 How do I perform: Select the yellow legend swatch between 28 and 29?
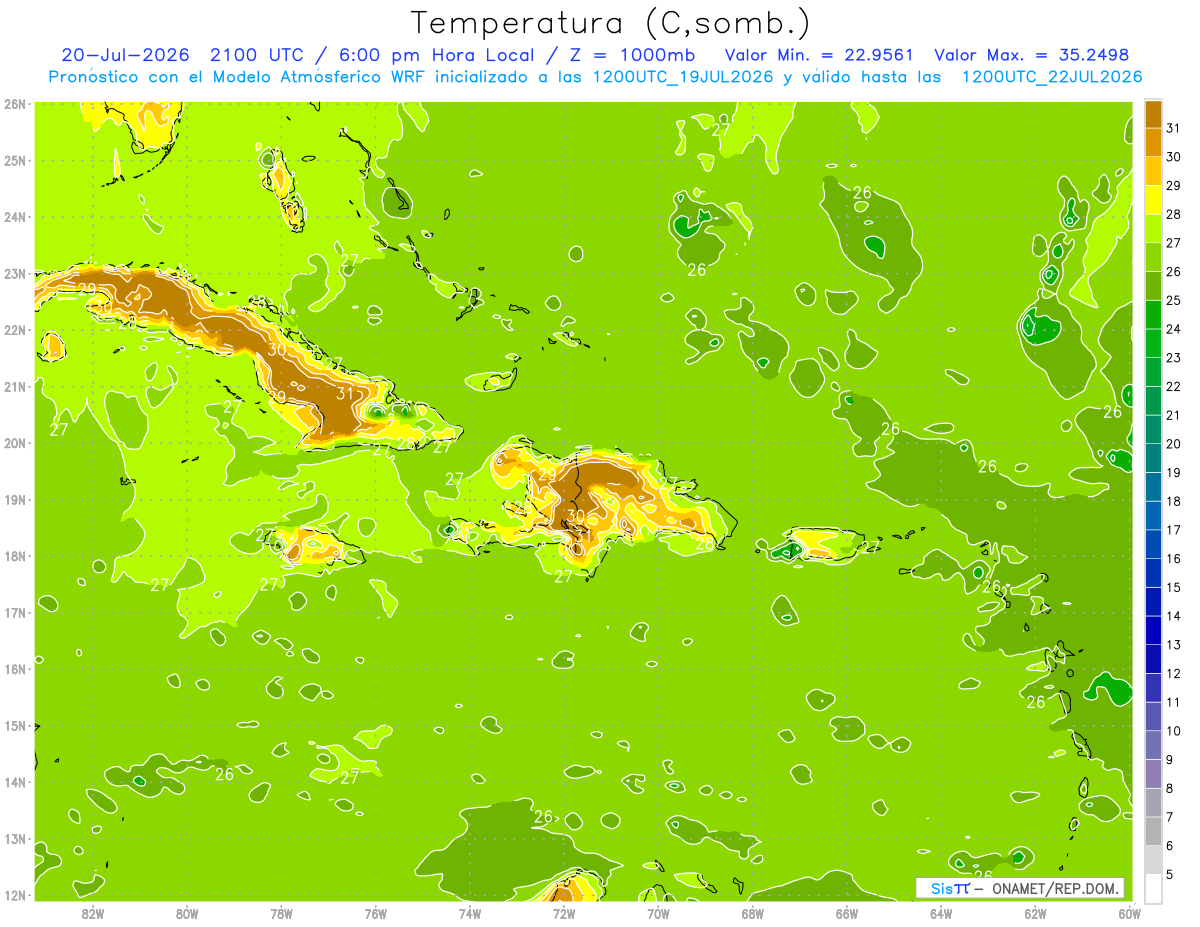(1153, 200)
